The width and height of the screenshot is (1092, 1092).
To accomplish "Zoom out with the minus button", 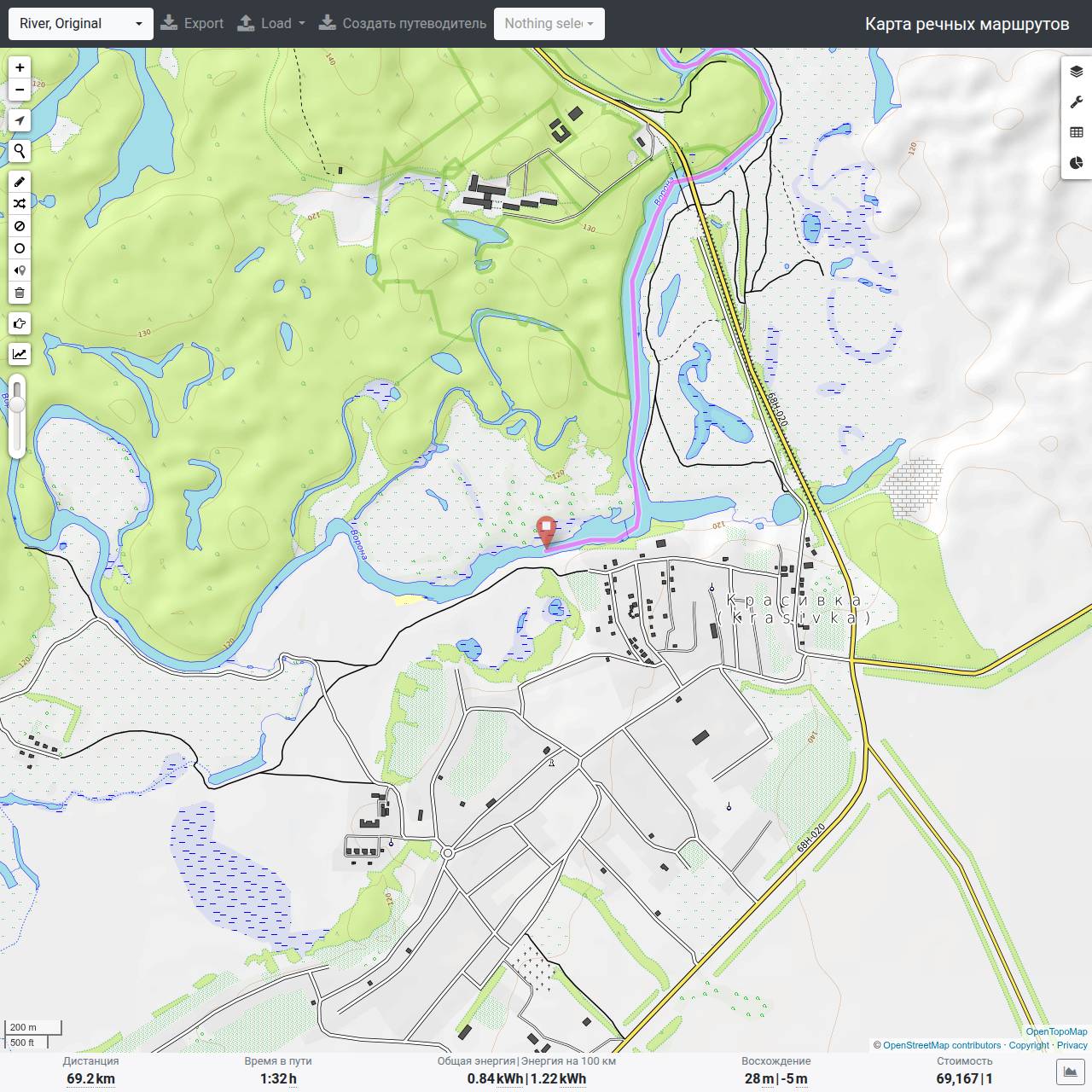I will pos(20,90).
